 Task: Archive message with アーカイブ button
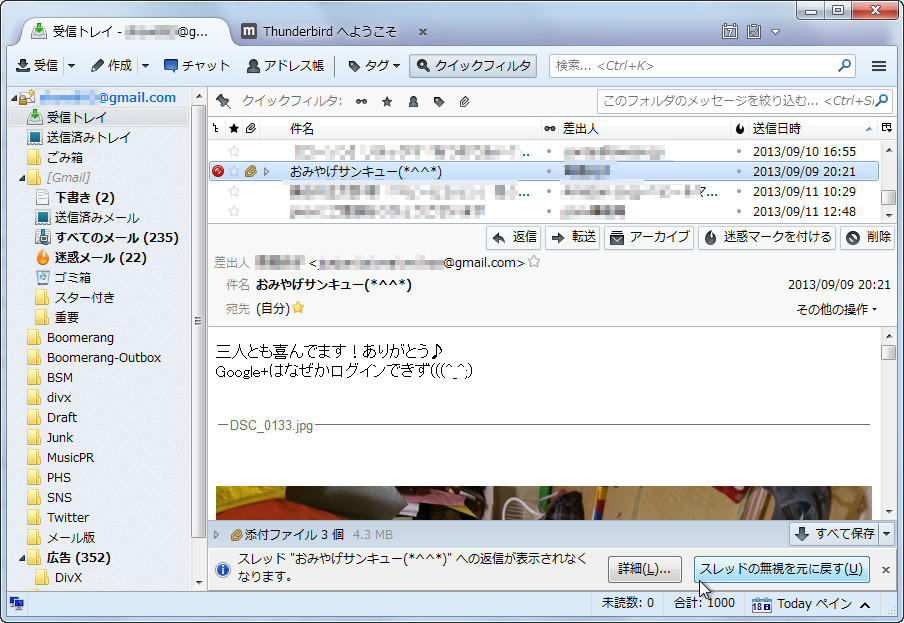pos(649,237)
